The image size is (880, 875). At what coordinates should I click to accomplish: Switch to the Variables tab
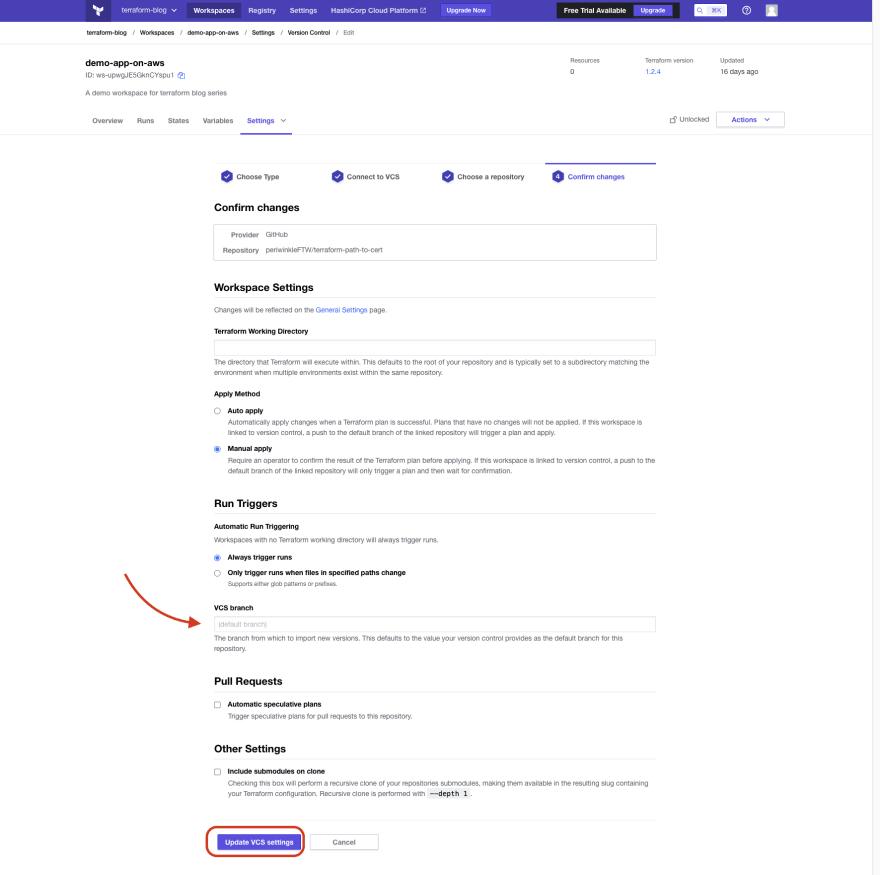pyautogui.click(x=218, y=121)
